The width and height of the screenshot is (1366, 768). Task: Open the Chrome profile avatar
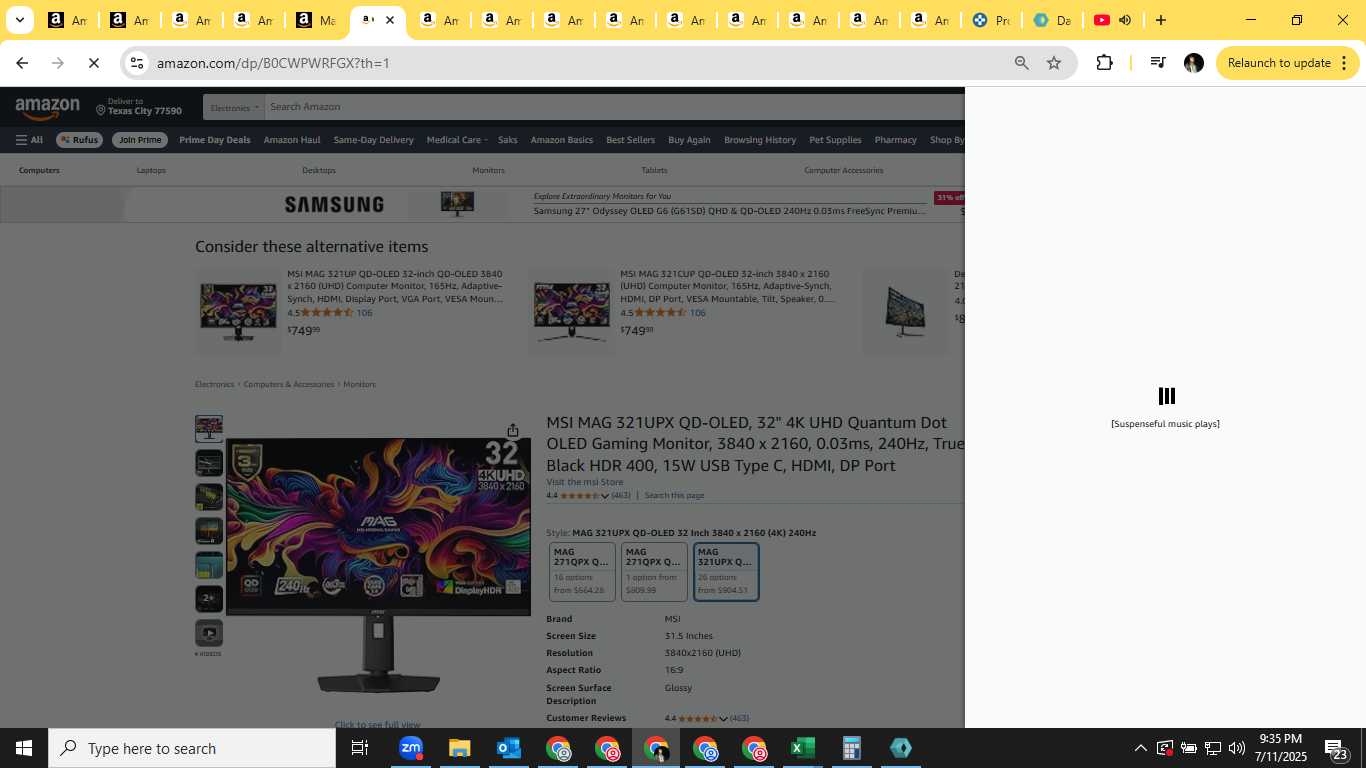tap(1193, 63)
